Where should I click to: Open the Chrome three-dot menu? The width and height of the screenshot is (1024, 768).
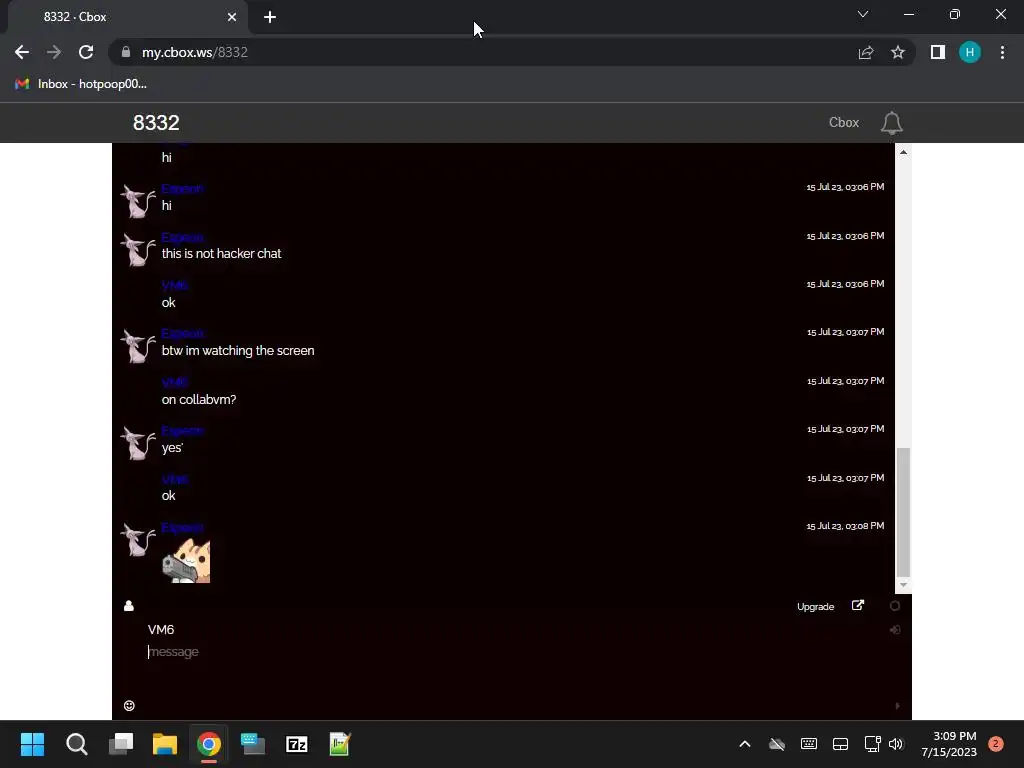(x=1002, y=52)
